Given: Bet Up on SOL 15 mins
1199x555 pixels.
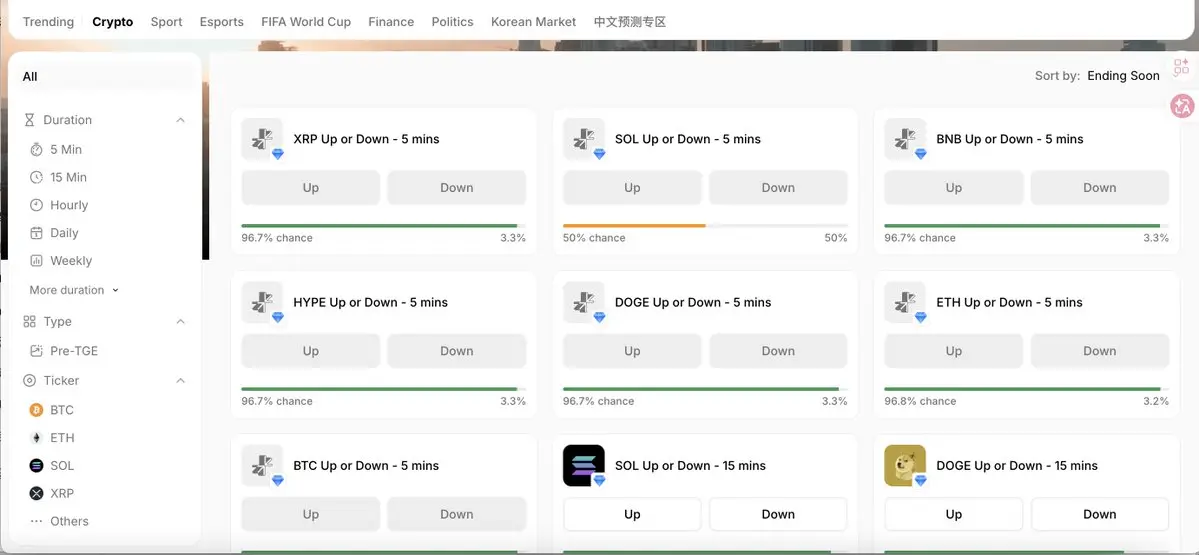Looking at the screenshot, I should pos(632,514).
